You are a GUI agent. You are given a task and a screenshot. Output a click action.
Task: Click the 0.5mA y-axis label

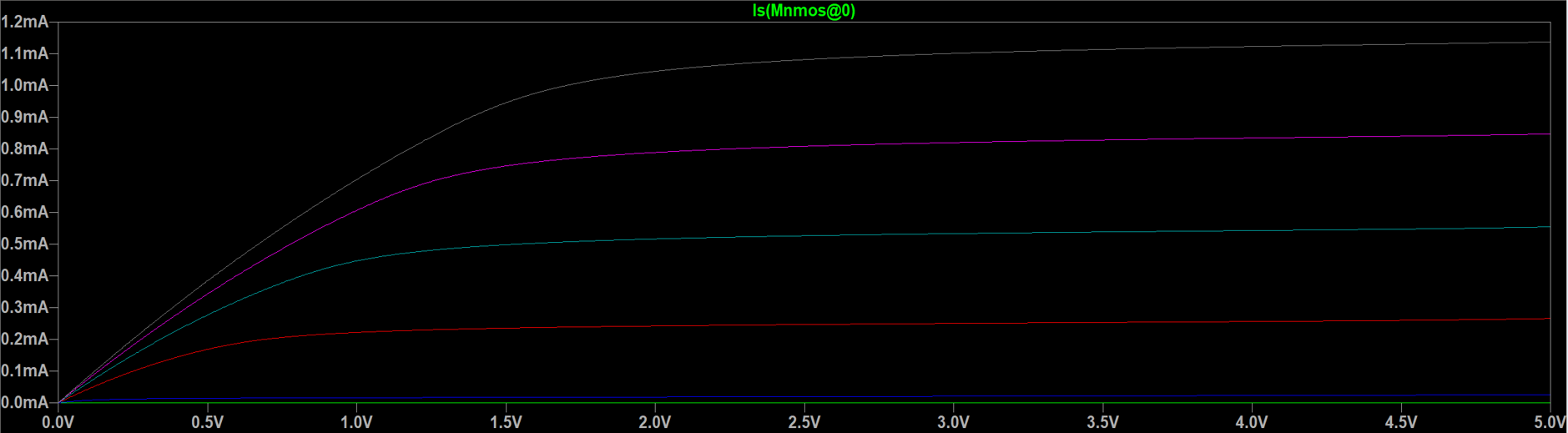pos(24,244)
